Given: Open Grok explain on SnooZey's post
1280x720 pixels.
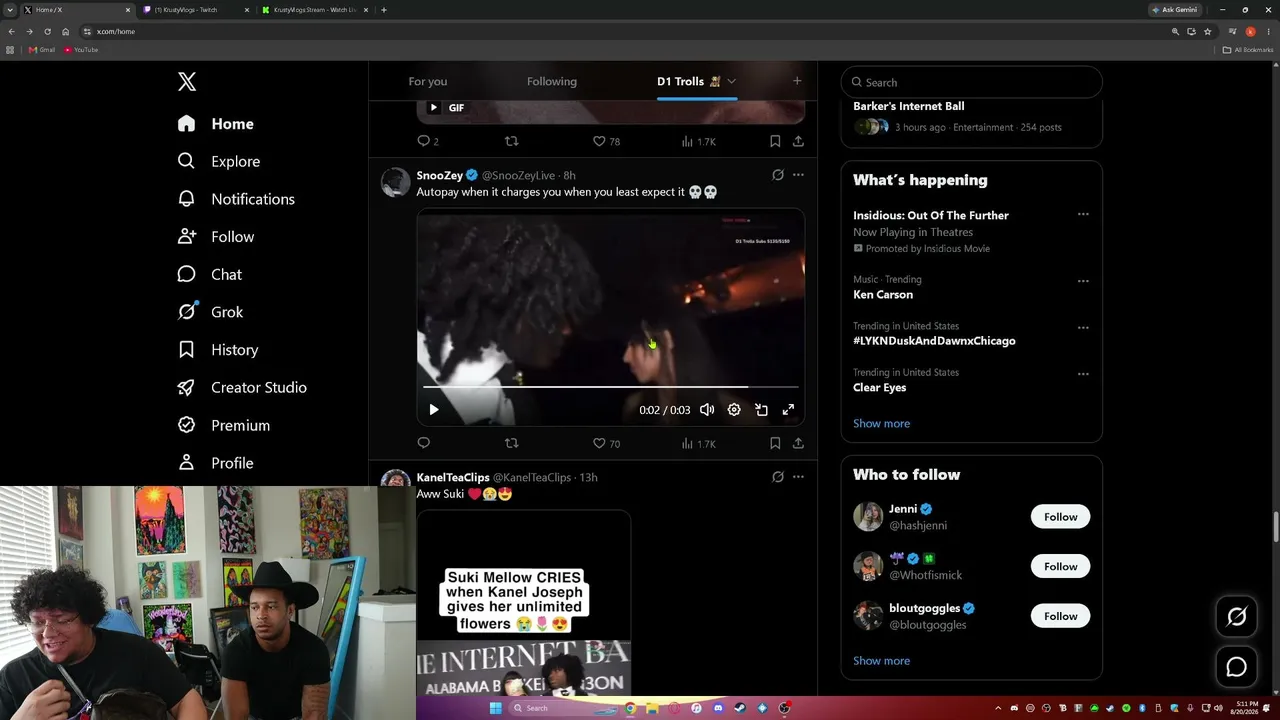Looking at the screenshot, I should (778, 175).
